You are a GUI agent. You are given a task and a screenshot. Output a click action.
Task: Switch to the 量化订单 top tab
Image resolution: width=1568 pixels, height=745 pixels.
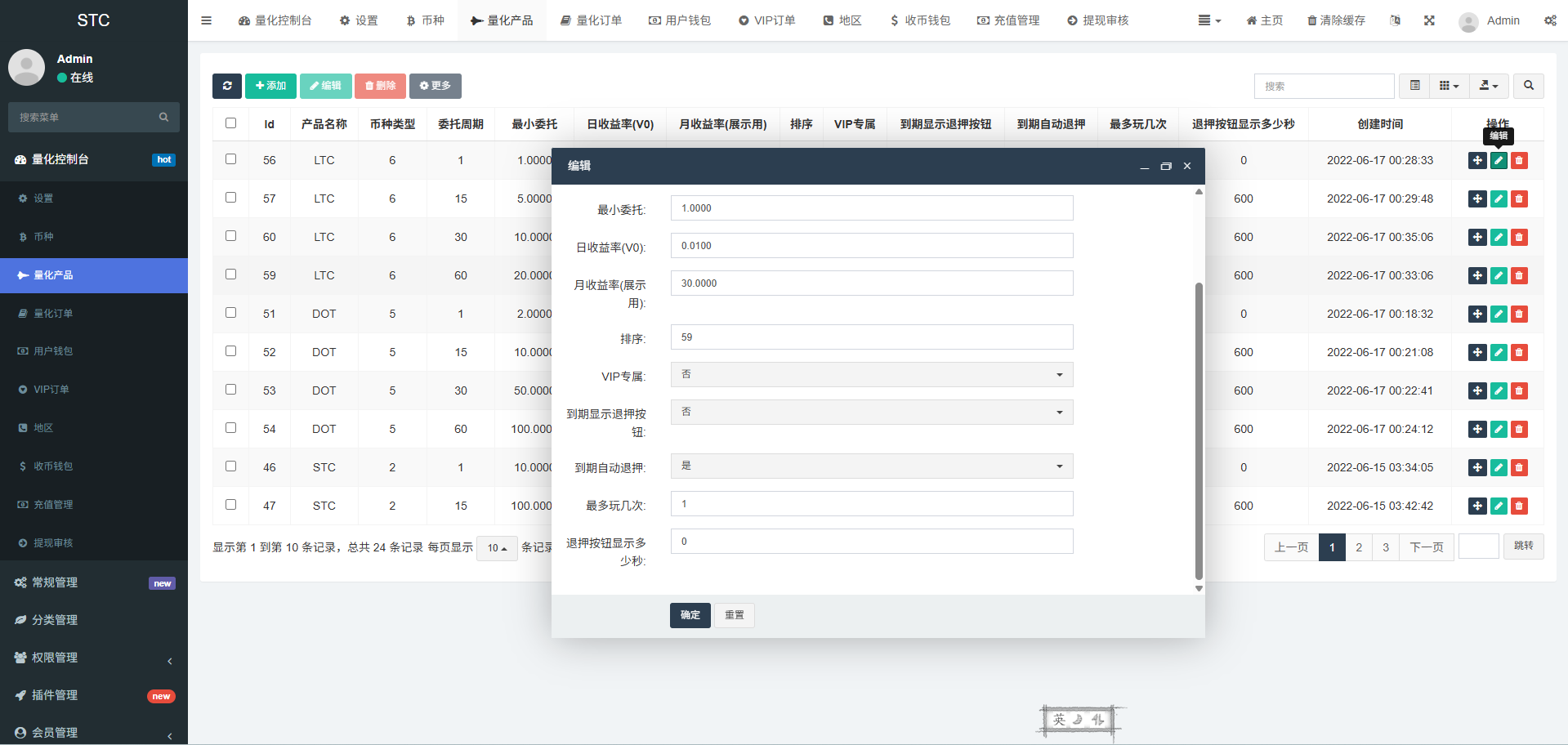(x=591, y=20)
